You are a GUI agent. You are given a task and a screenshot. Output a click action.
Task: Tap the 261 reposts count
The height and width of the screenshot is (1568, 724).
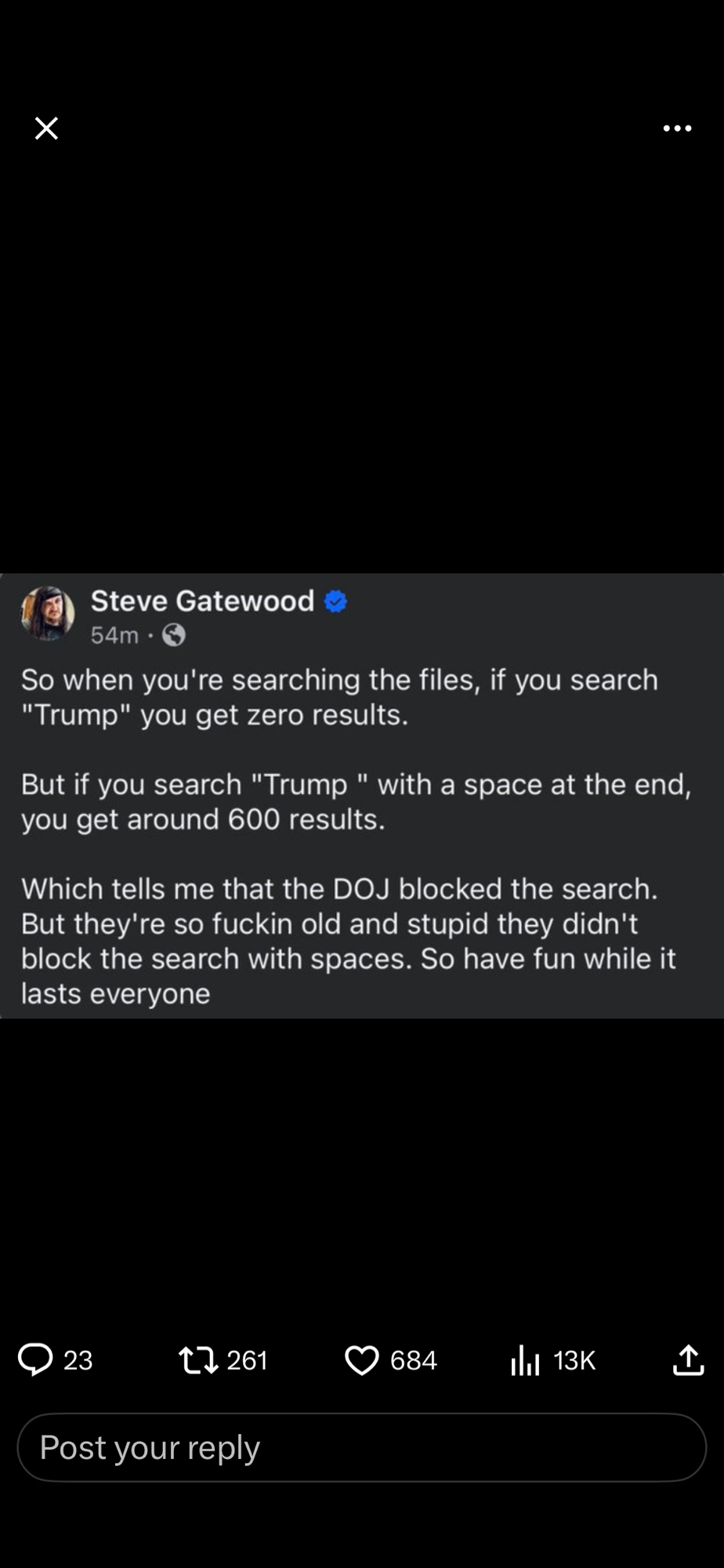[247, 1360]
